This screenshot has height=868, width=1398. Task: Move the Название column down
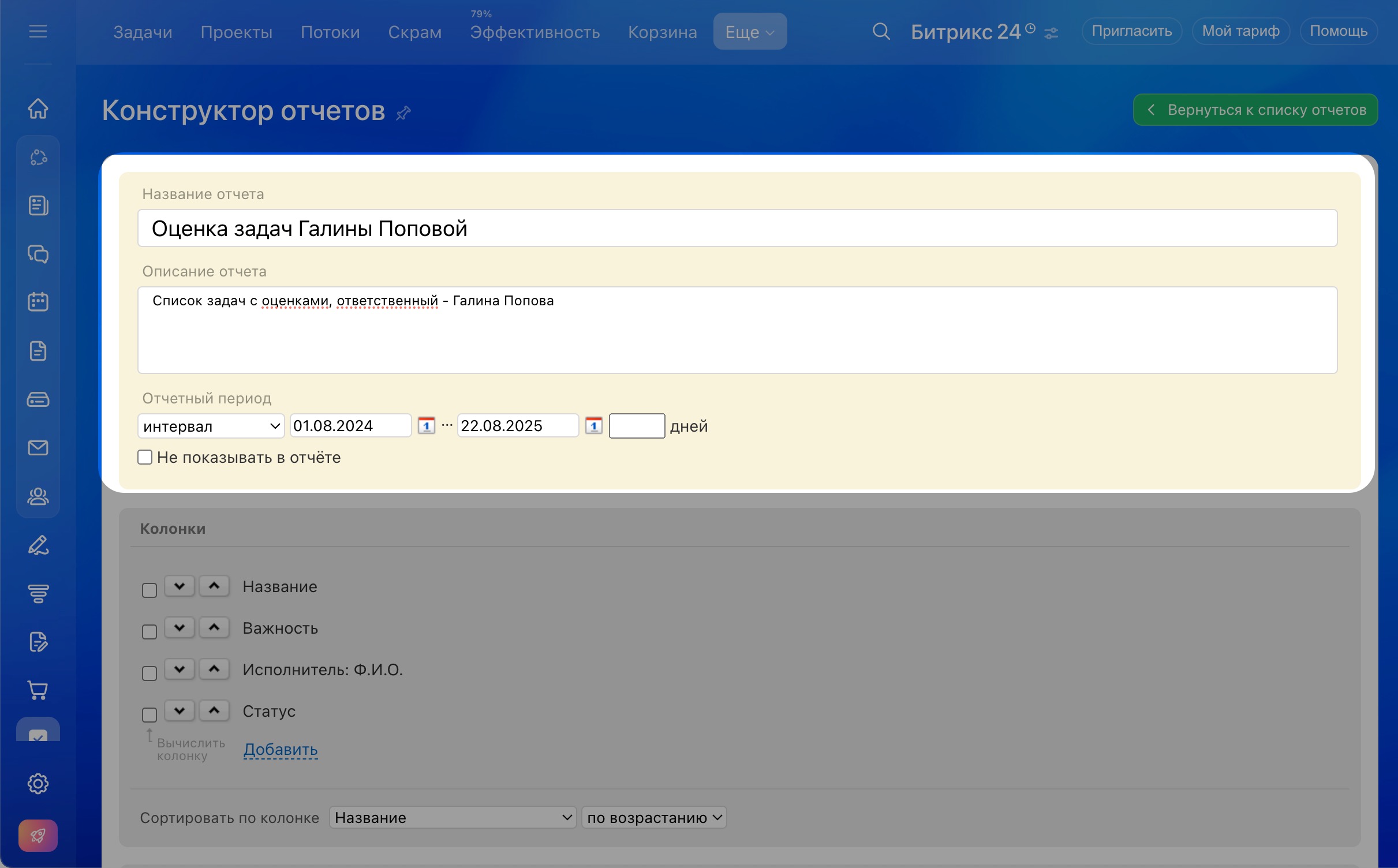(180, 586)
